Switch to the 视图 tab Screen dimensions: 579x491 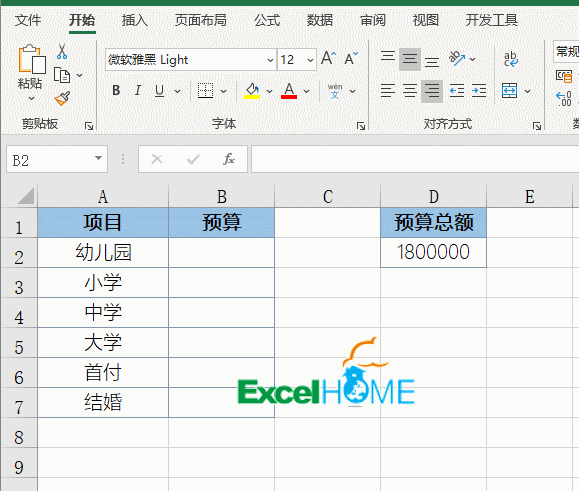pyautogui.click(x=425, y=20)
